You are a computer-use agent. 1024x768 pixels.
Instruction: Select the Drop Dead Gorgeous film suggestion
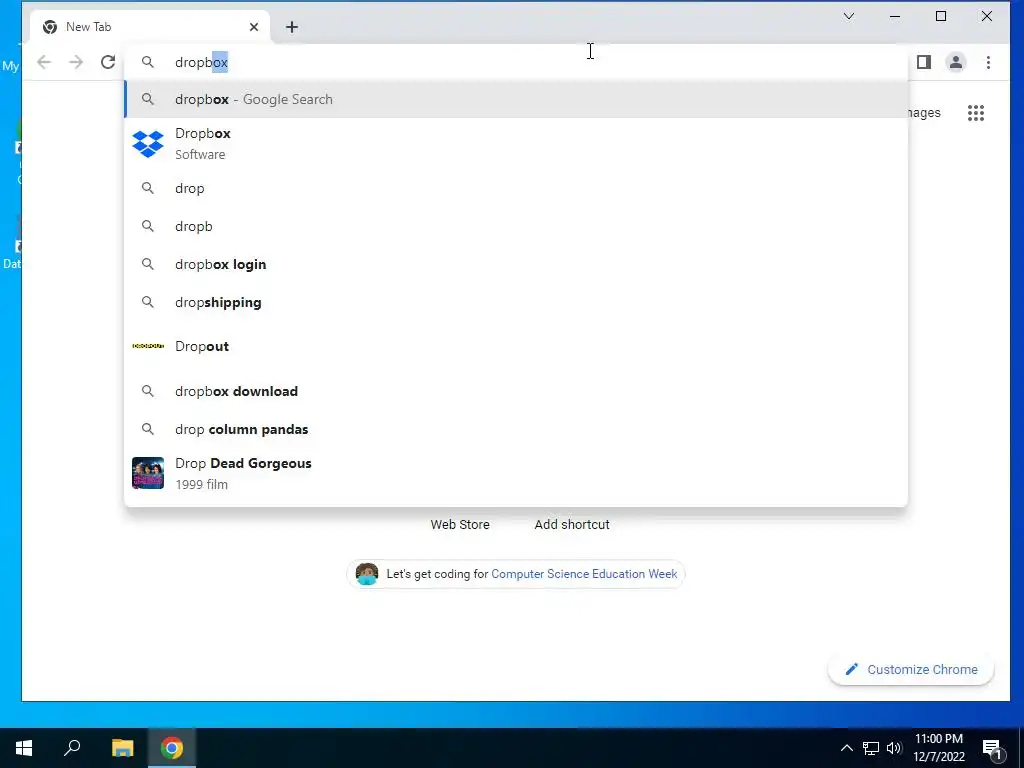pyautogui.click(x=516, y=473)
